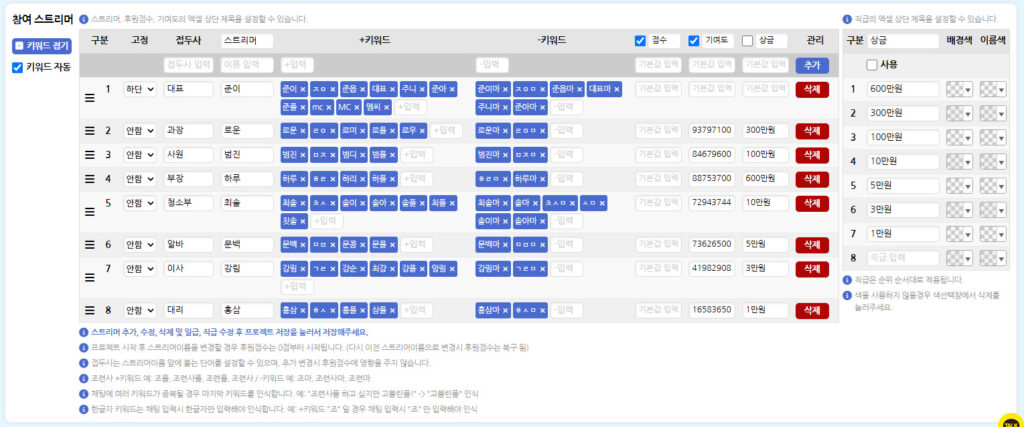Open the 고정 dropdown for row 6 알바
The height and width of the screenshot is (427, 1024).
click(140, 245)
